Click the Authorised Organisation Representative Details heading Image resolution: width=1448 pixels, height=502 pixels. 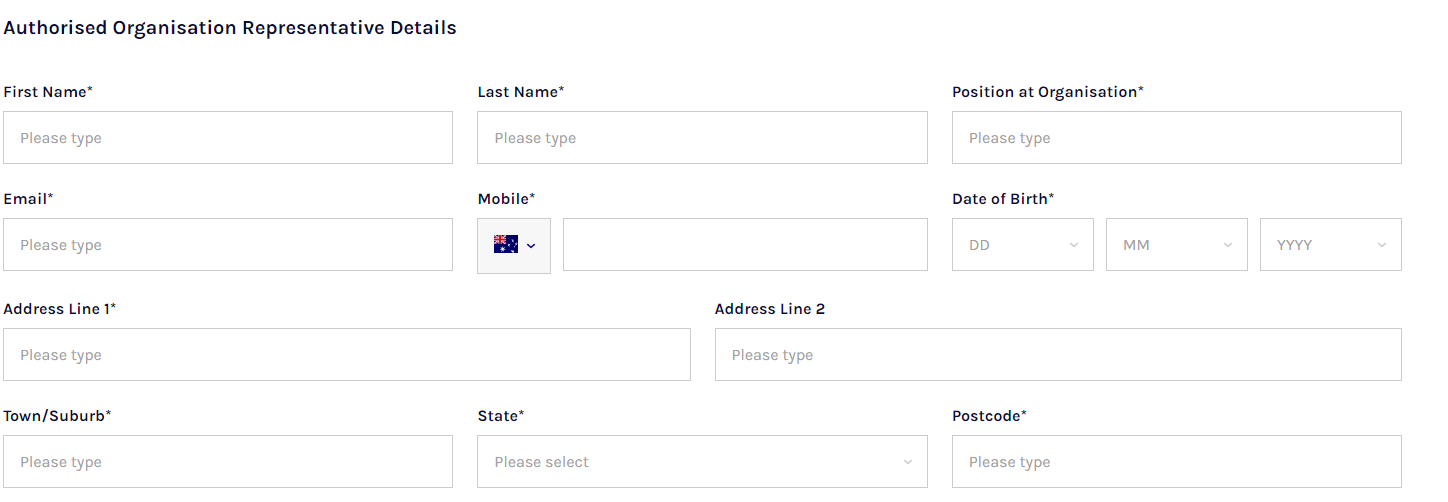(x=230, y=28)
